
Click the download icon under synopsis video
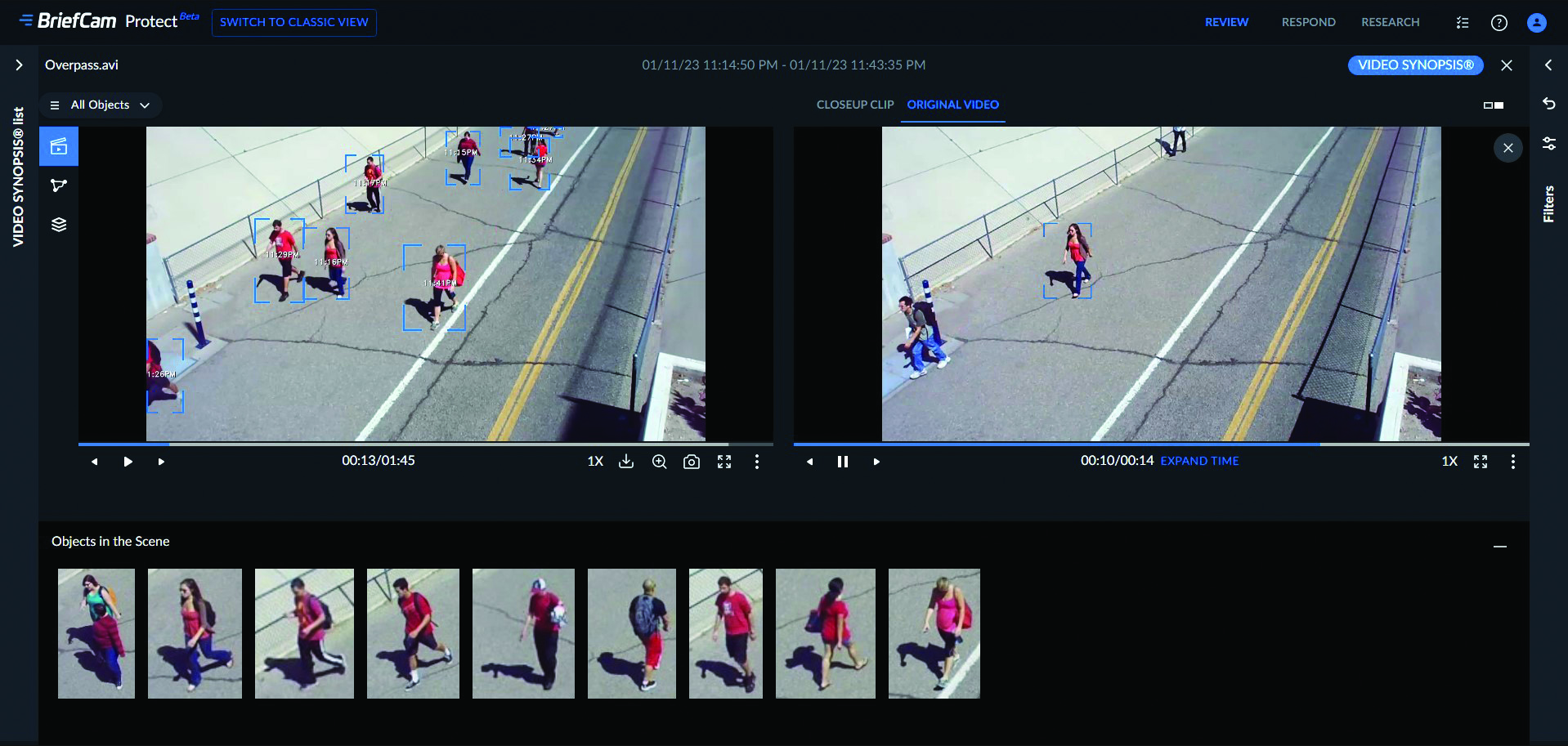(626, 462)
